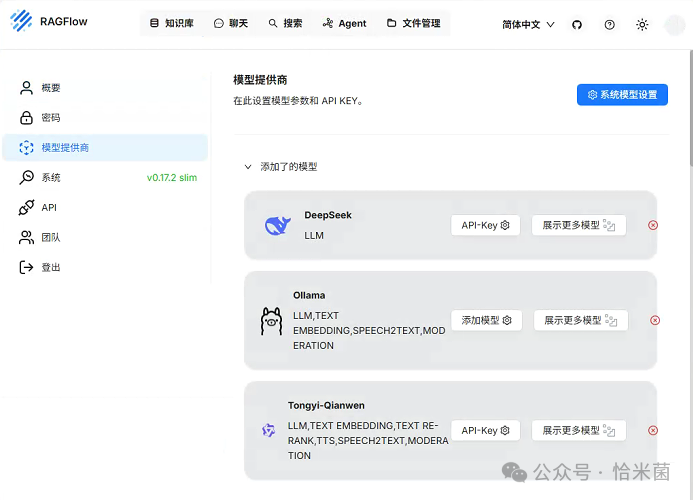Toggle the light/dark theme sun icon

(642, 25)
